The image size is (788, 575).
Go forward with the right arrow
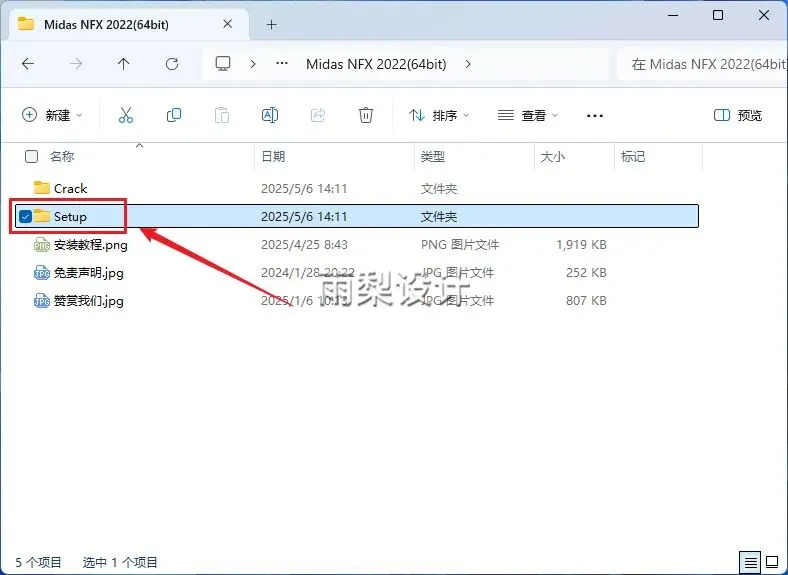click(76, 64)
